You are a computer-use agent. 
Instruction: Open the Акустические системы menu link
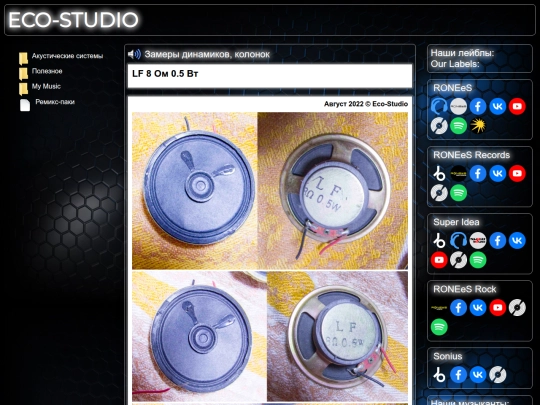(67, 56)
